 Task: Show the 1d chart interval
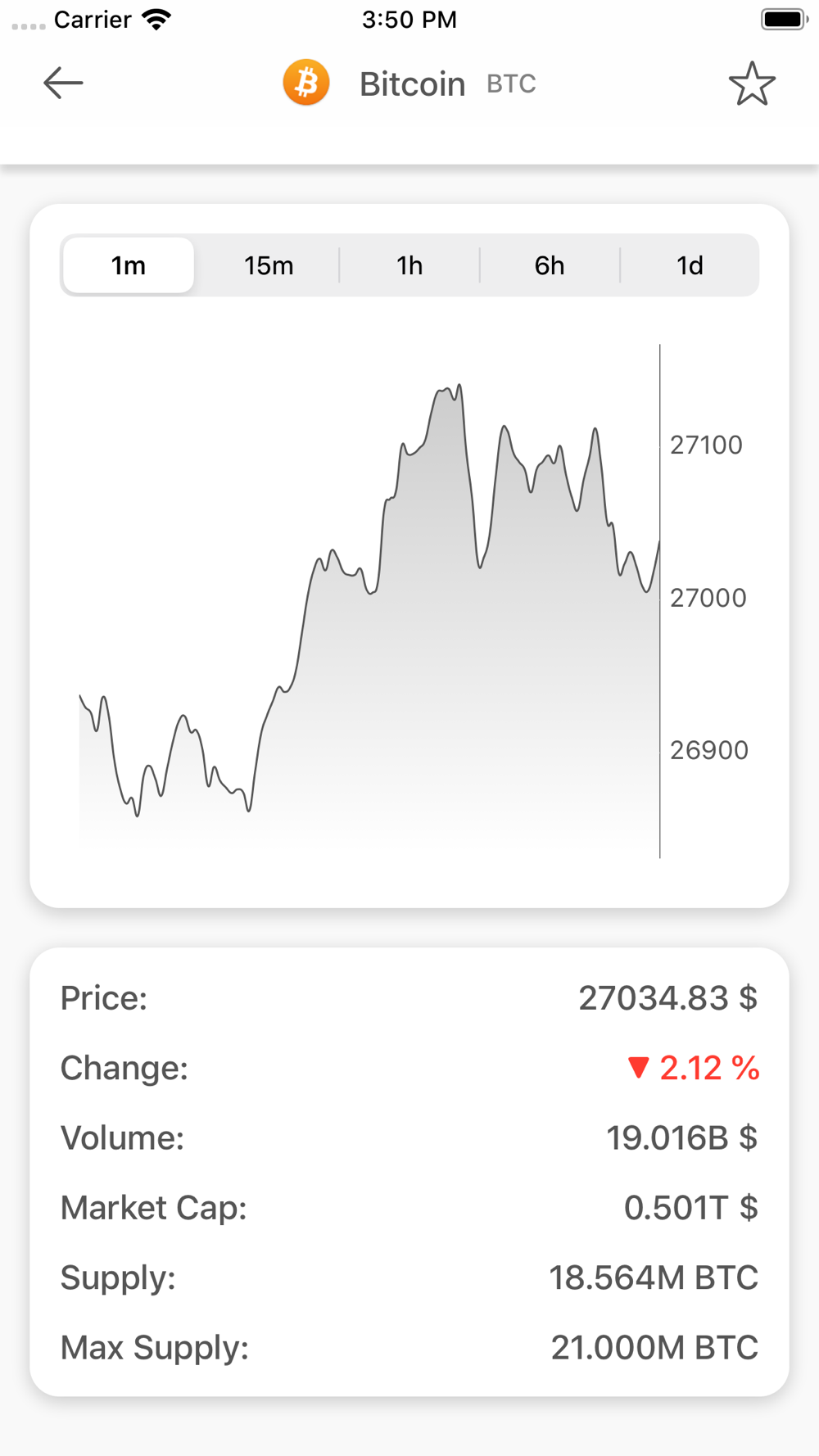coord(690,265)
